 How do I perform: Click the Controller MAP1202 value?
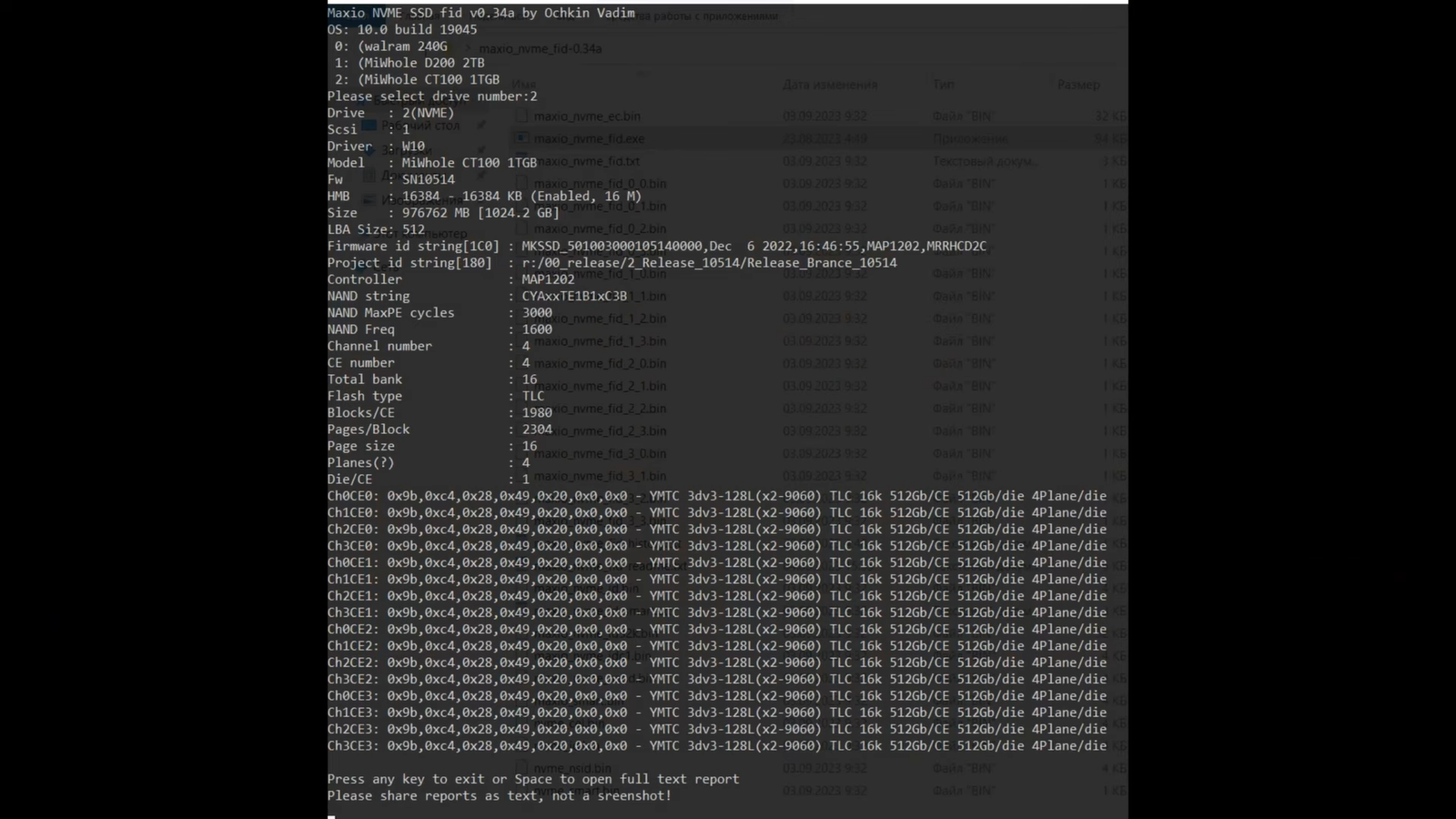pos(548,279)
